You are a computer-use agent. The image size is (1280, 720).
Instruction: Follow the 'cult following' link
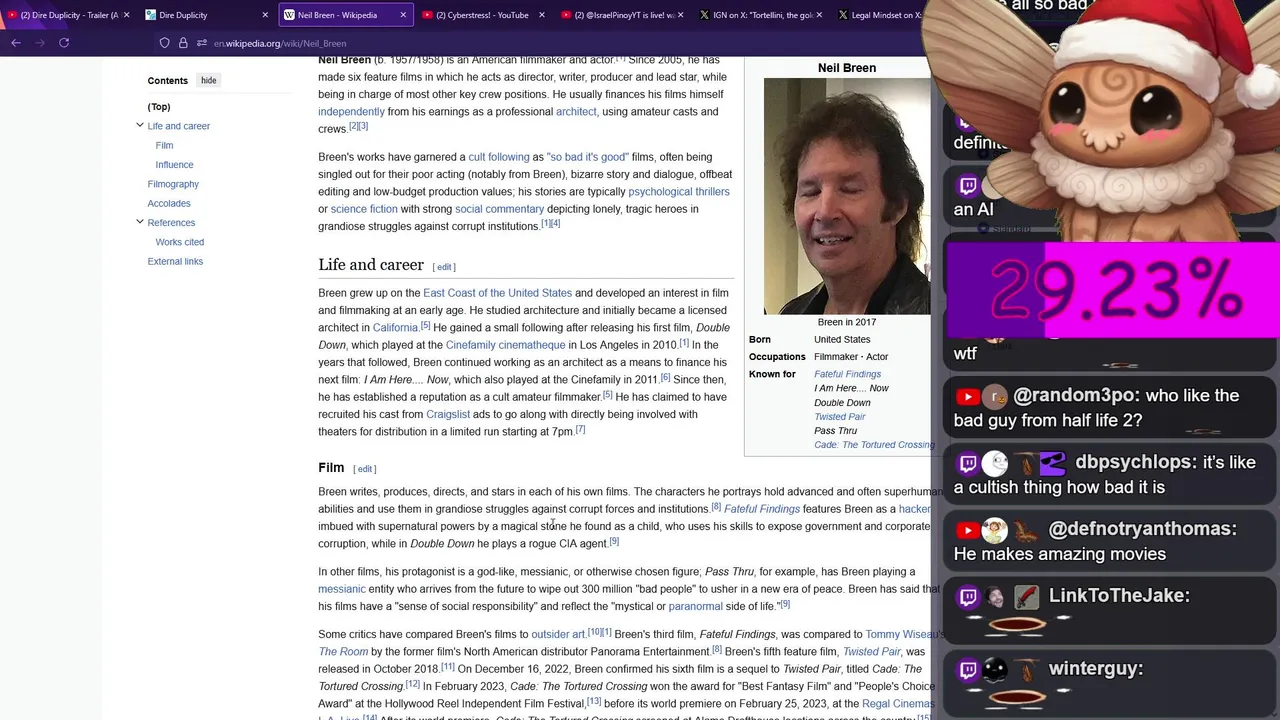(499, 157)
